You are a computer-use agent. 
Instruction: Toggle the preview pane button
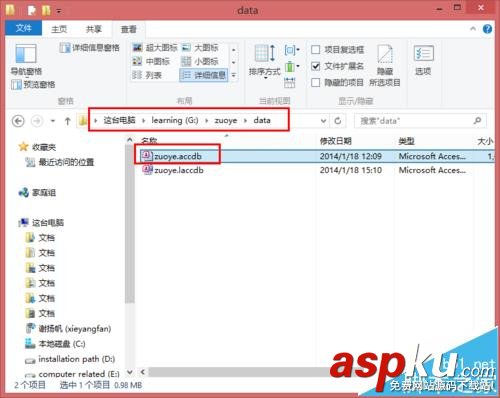(33, 85)
